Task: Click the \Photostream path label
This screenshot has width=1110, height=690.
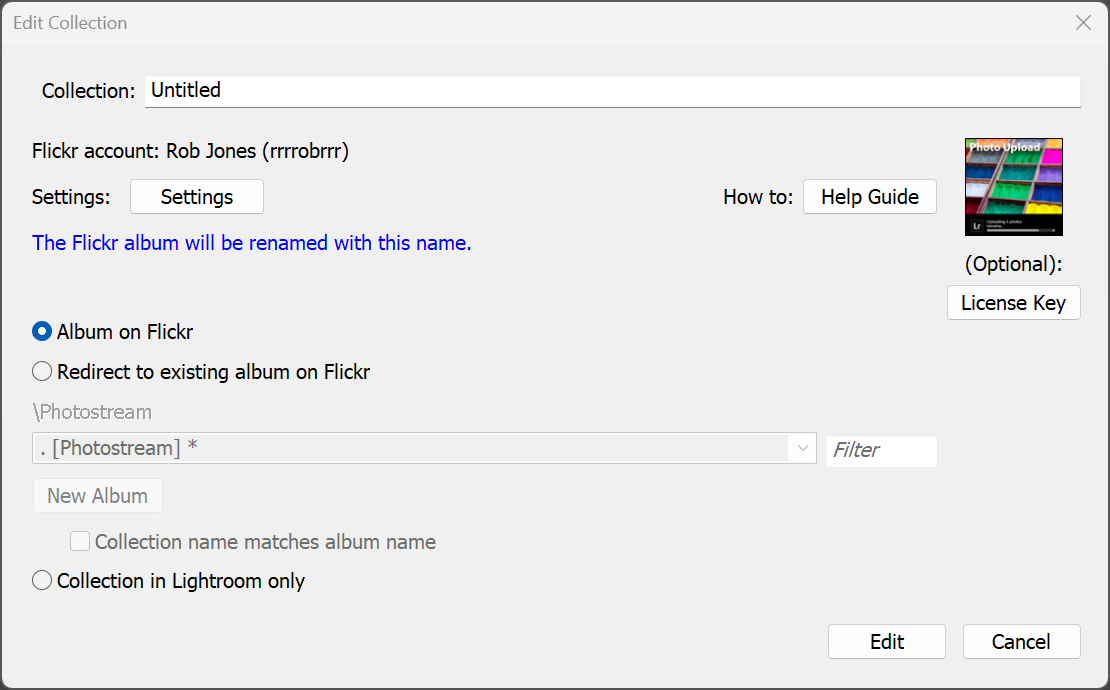Action: (x=92, y=412)
